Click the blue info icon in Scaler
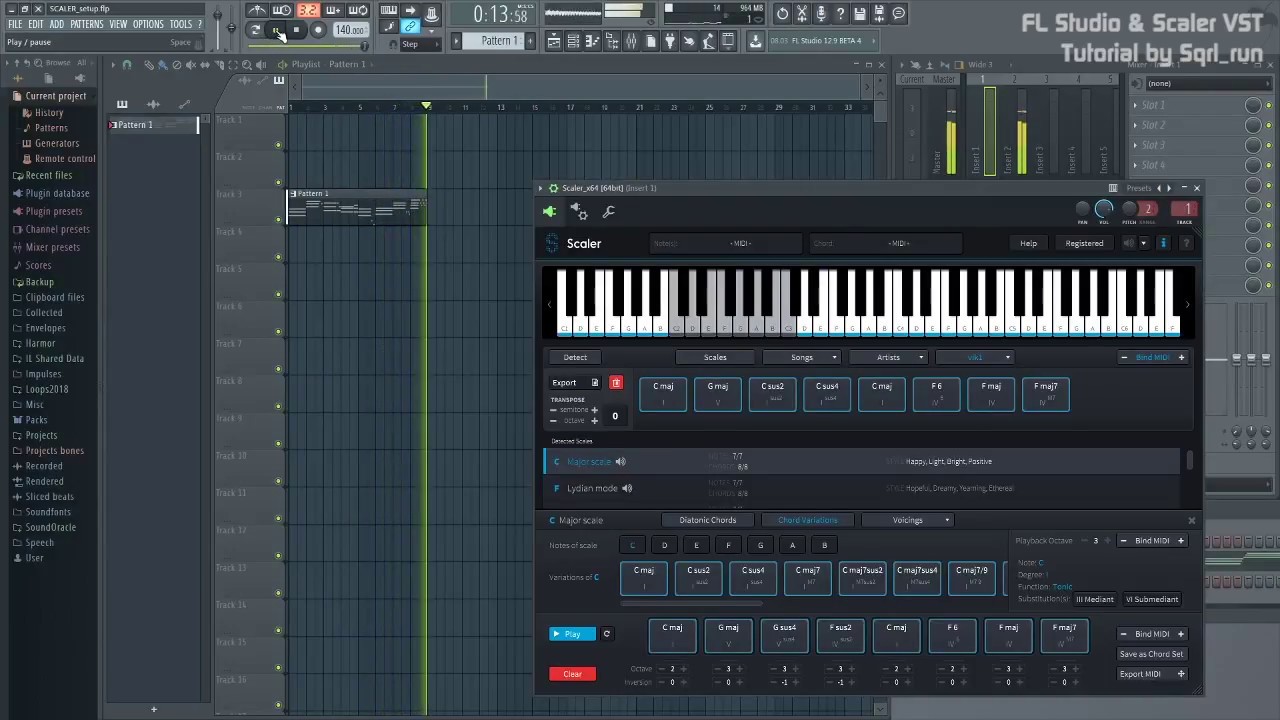The width and height of the screenshot is (1280, 720). coord(1163,243)
